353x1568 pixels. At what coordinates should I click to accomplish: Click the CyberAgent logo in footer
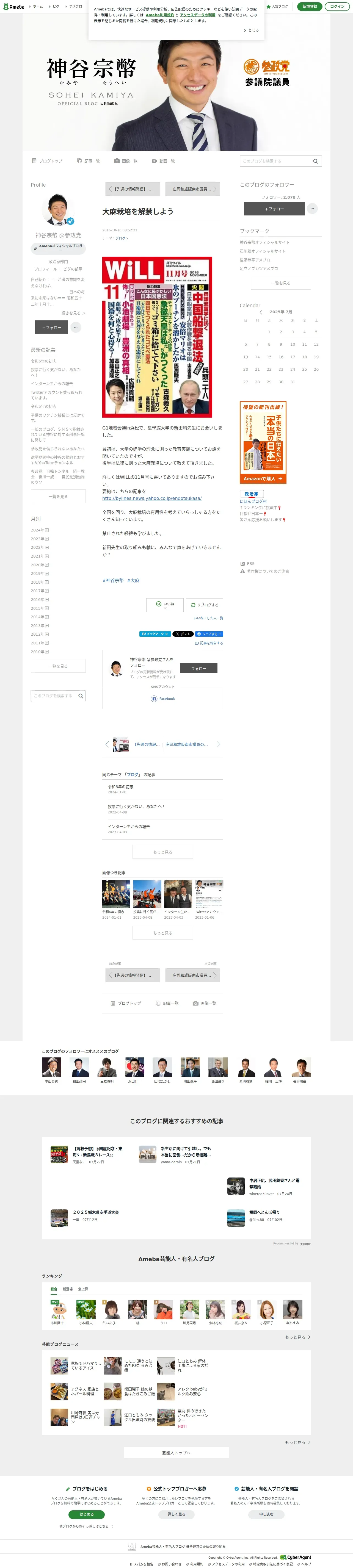coord(295,1558)
